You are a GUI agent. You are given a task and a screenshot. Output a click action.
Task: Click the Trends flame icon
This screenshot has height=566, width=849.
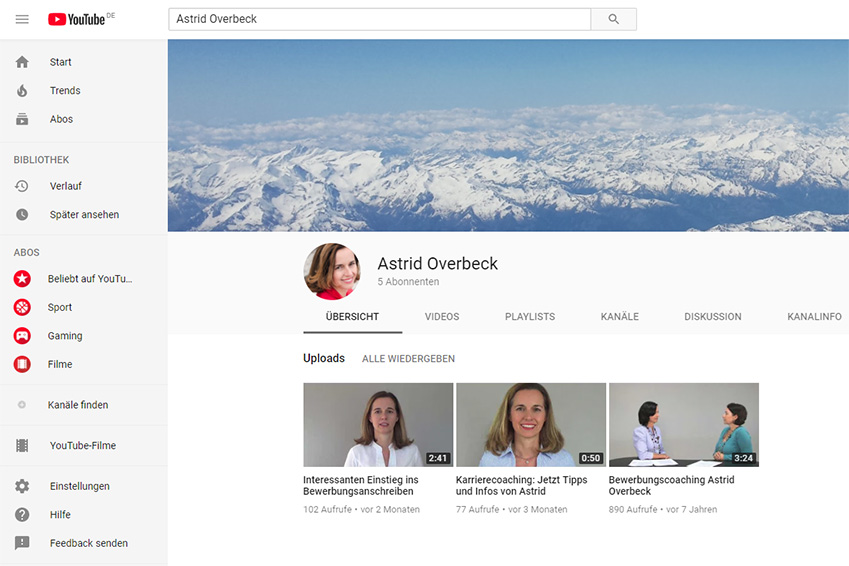[x=22, y=90]
